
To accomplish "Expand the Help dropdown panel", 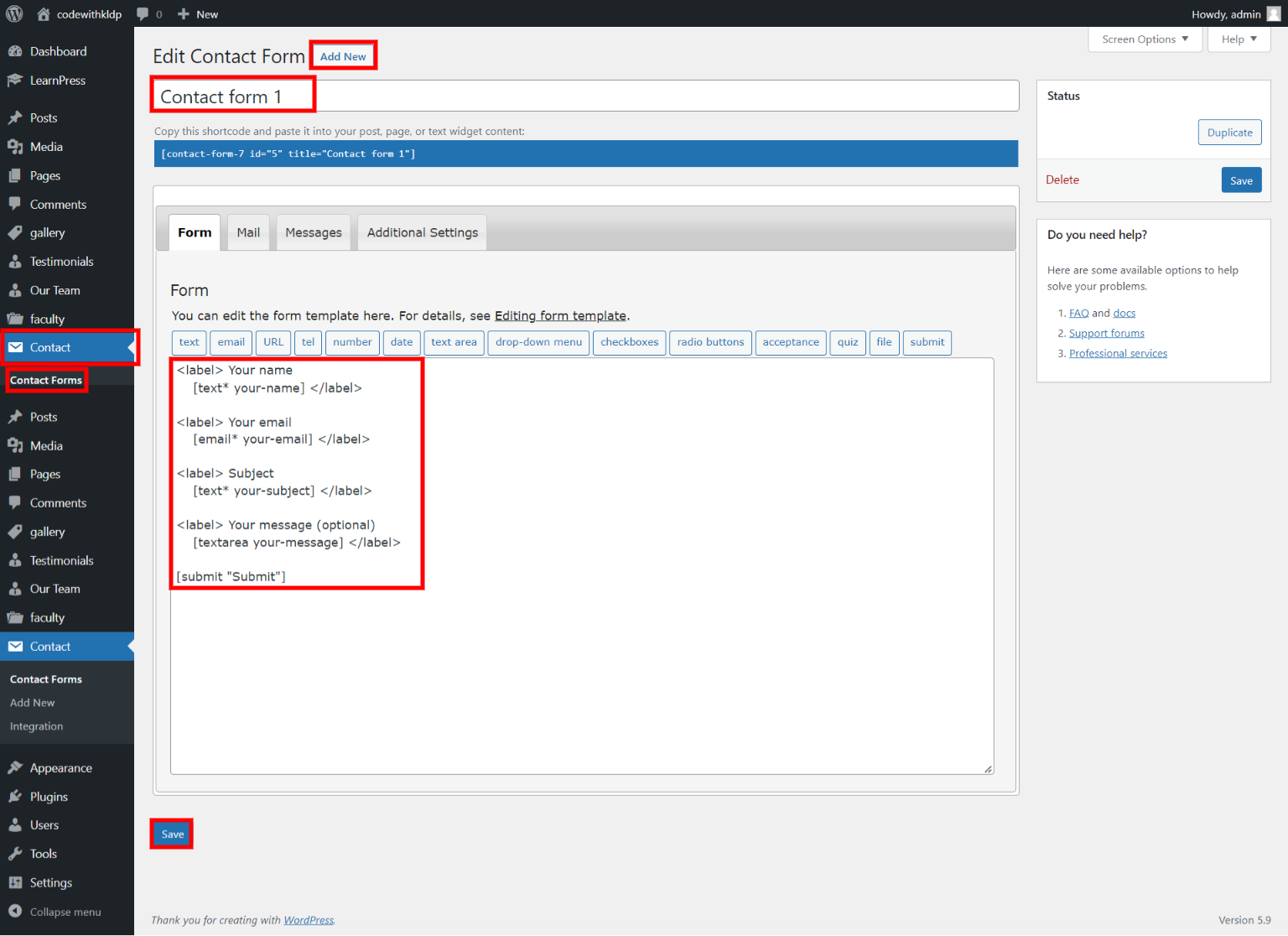I will [x=1239, y=39].
